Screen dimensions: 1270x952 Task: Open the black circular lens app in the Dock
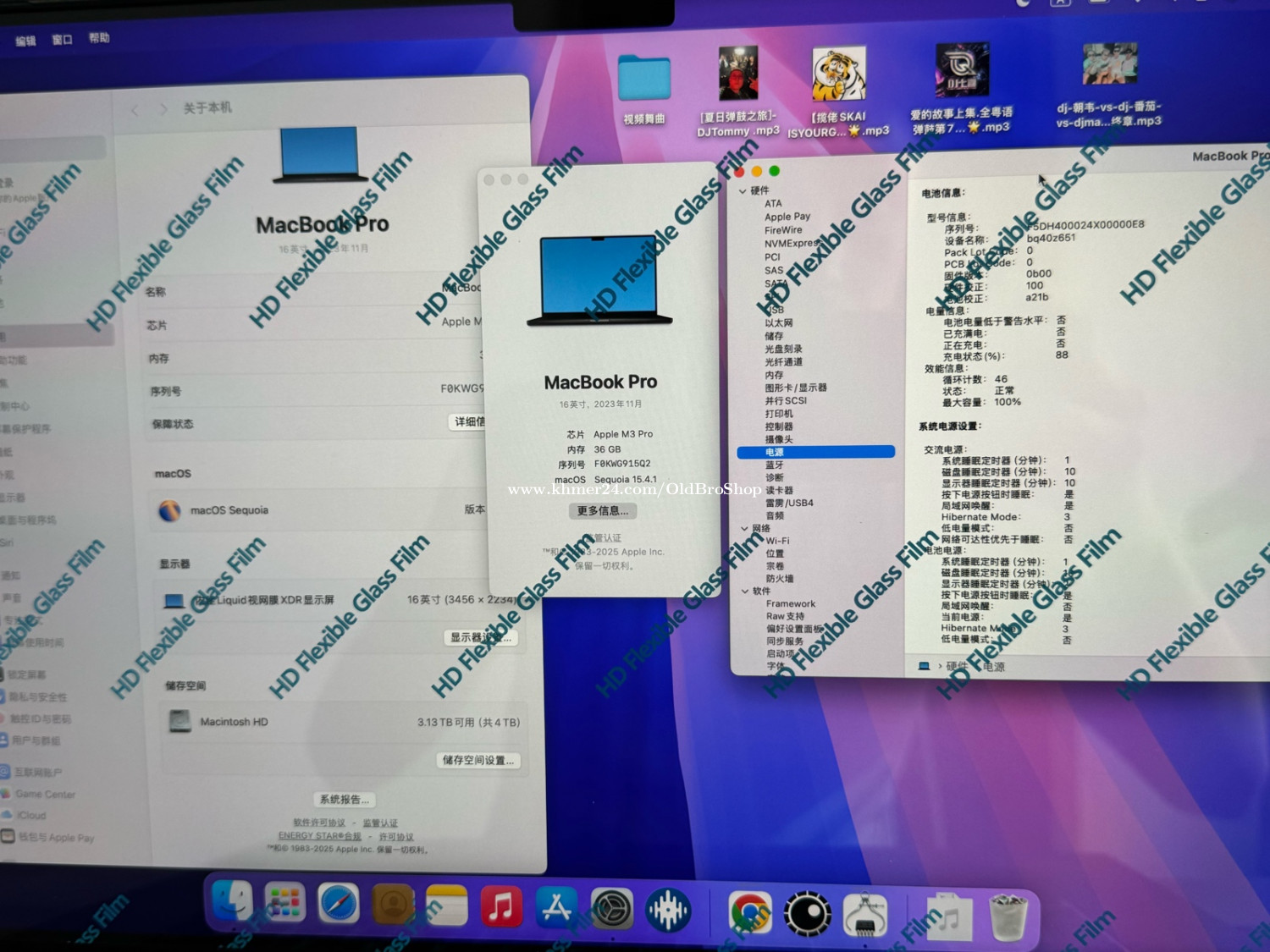click(x=807, y=915)
